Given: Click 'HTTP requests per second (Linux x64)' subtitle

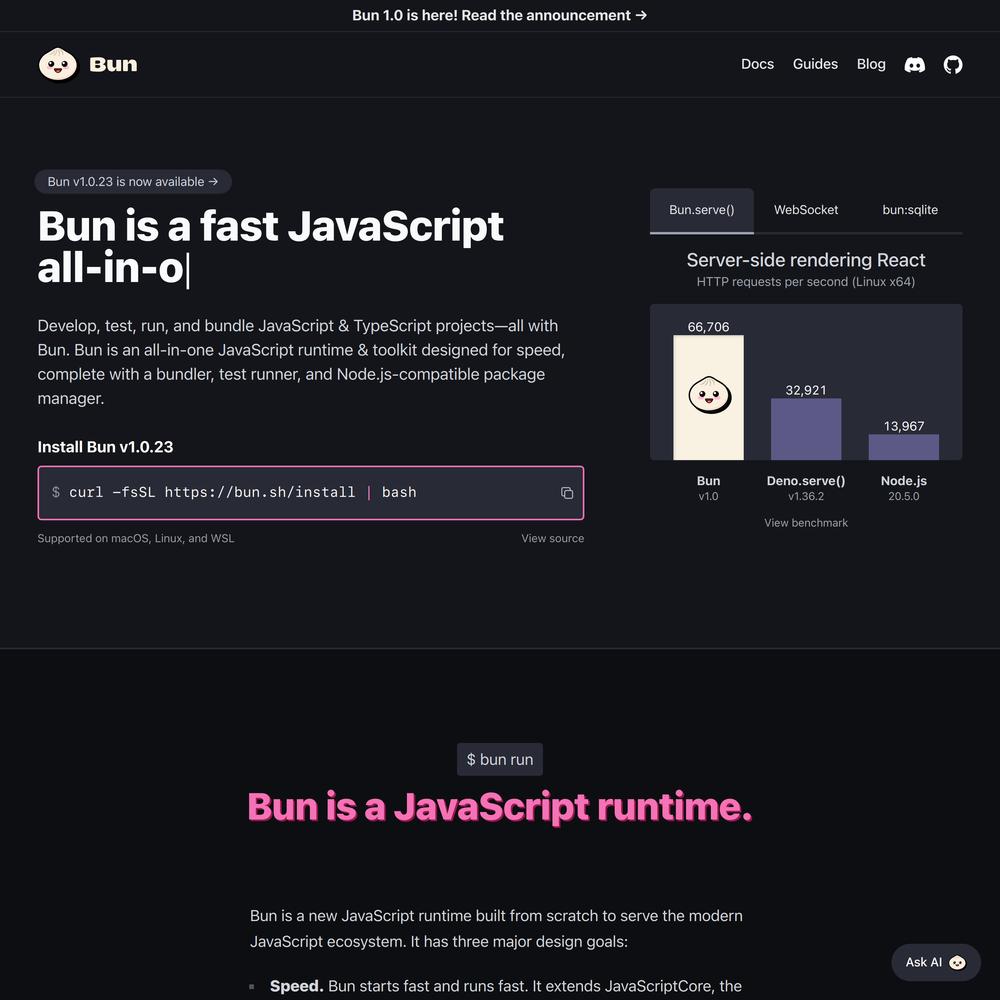Looking at the screenshot, I should click(805, 282).
